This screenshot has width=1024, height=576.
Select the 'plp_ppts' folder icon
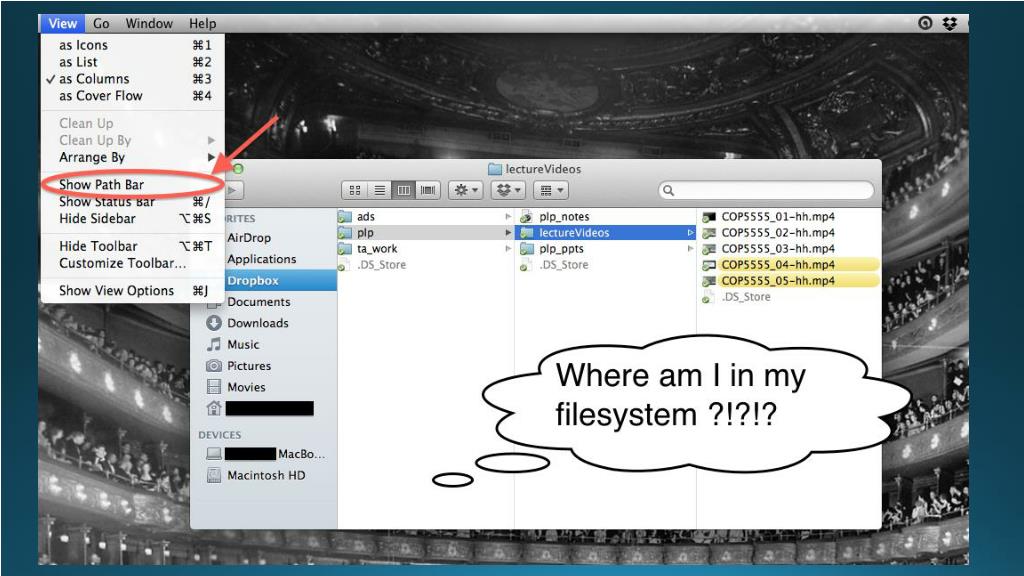coord(526,249)
